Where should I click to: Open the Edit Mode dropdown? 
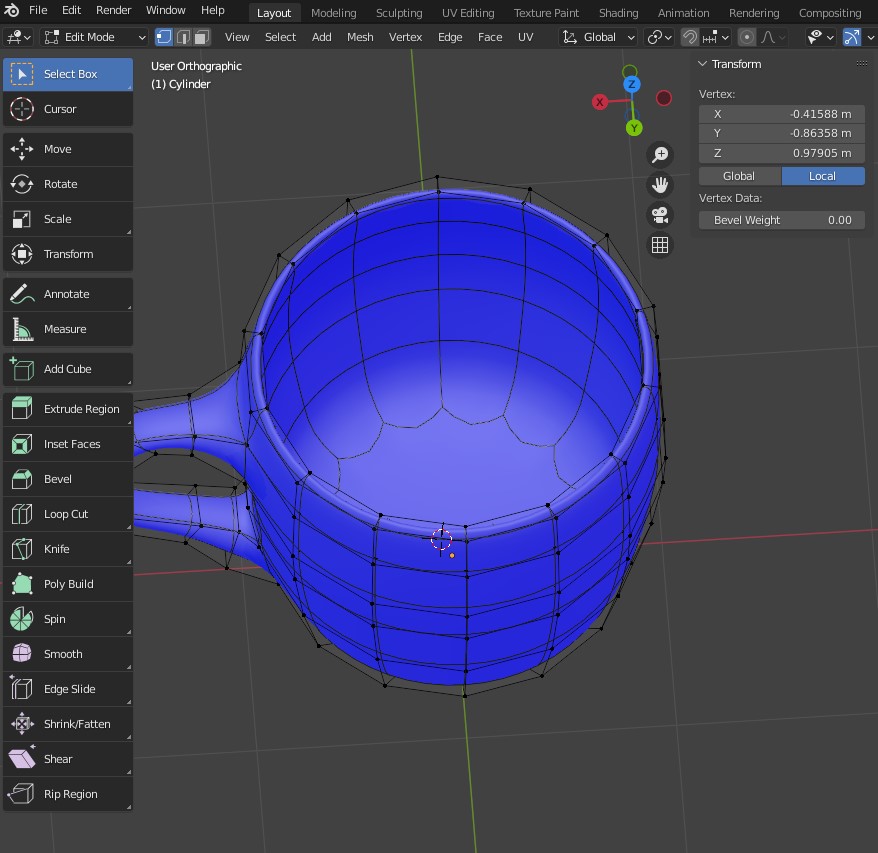pyautogui.click(x=95, y=37)
